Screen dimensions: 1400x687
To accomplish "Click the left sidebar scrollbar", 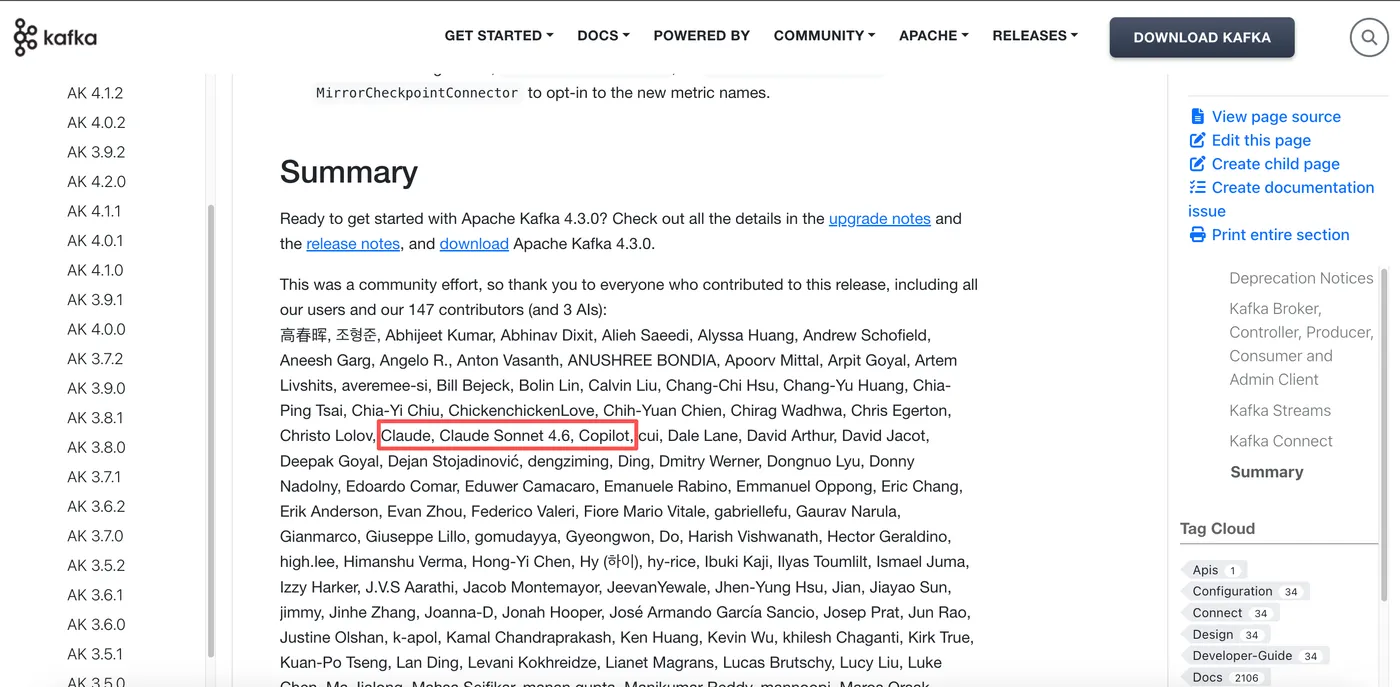I will click(x=211, y=430).
